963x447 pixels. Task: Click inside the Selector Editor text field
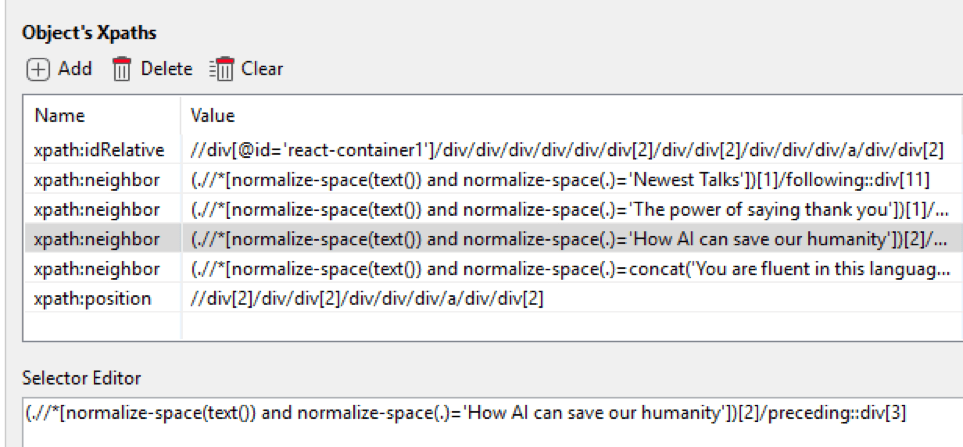click(x=493, y=422)
